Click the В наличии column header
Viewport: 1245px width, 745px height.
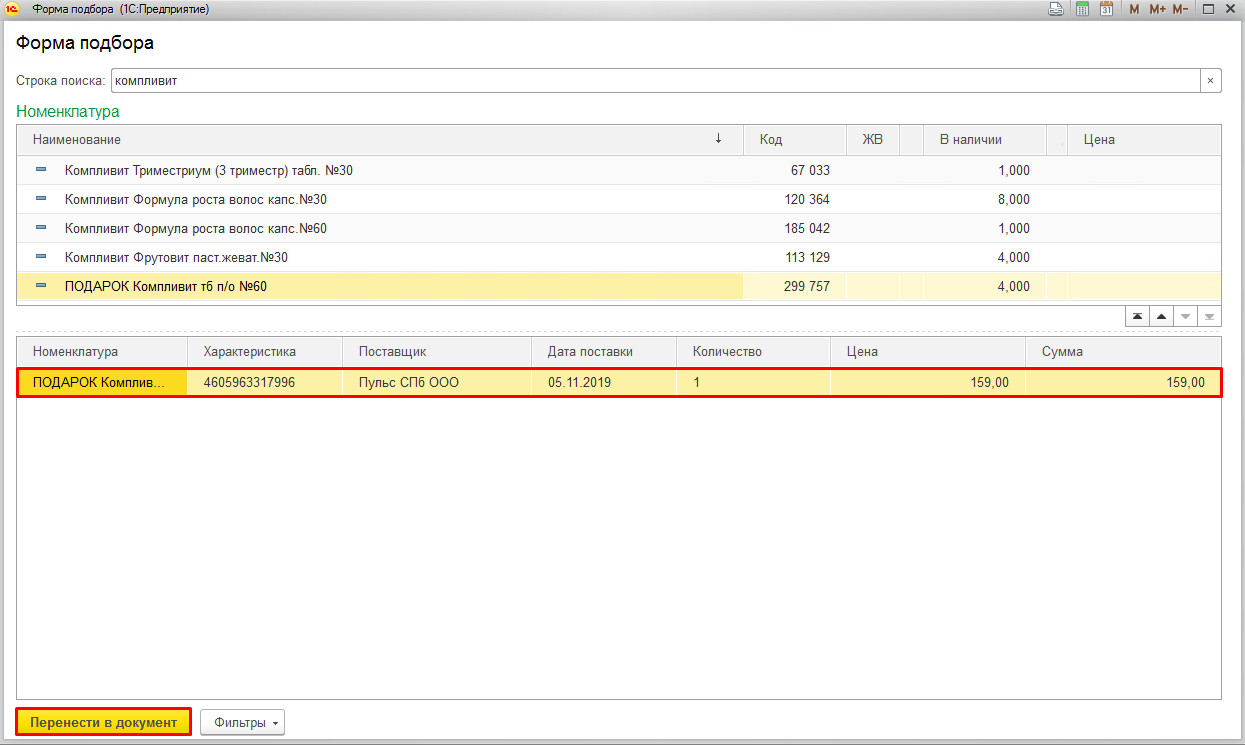pos(983,140)
